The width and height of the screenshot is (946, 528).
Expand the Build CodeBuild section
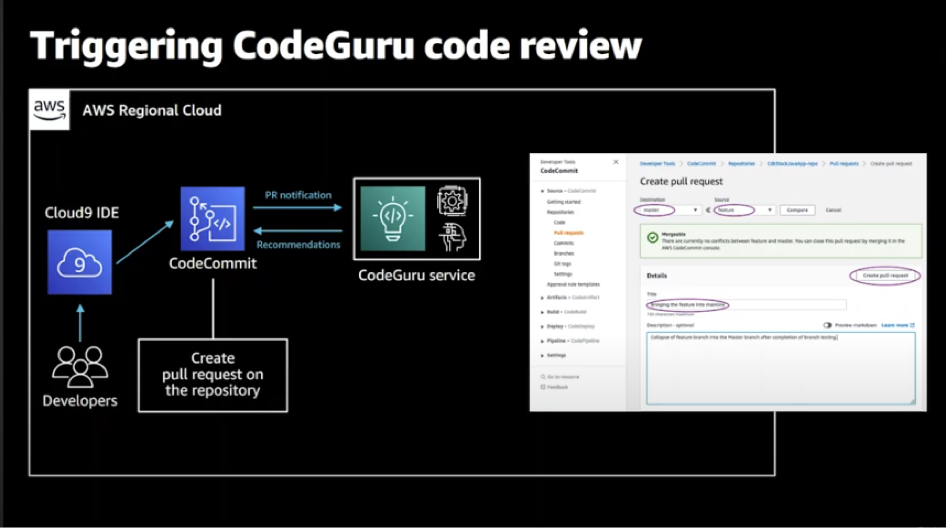click(542, 312)
